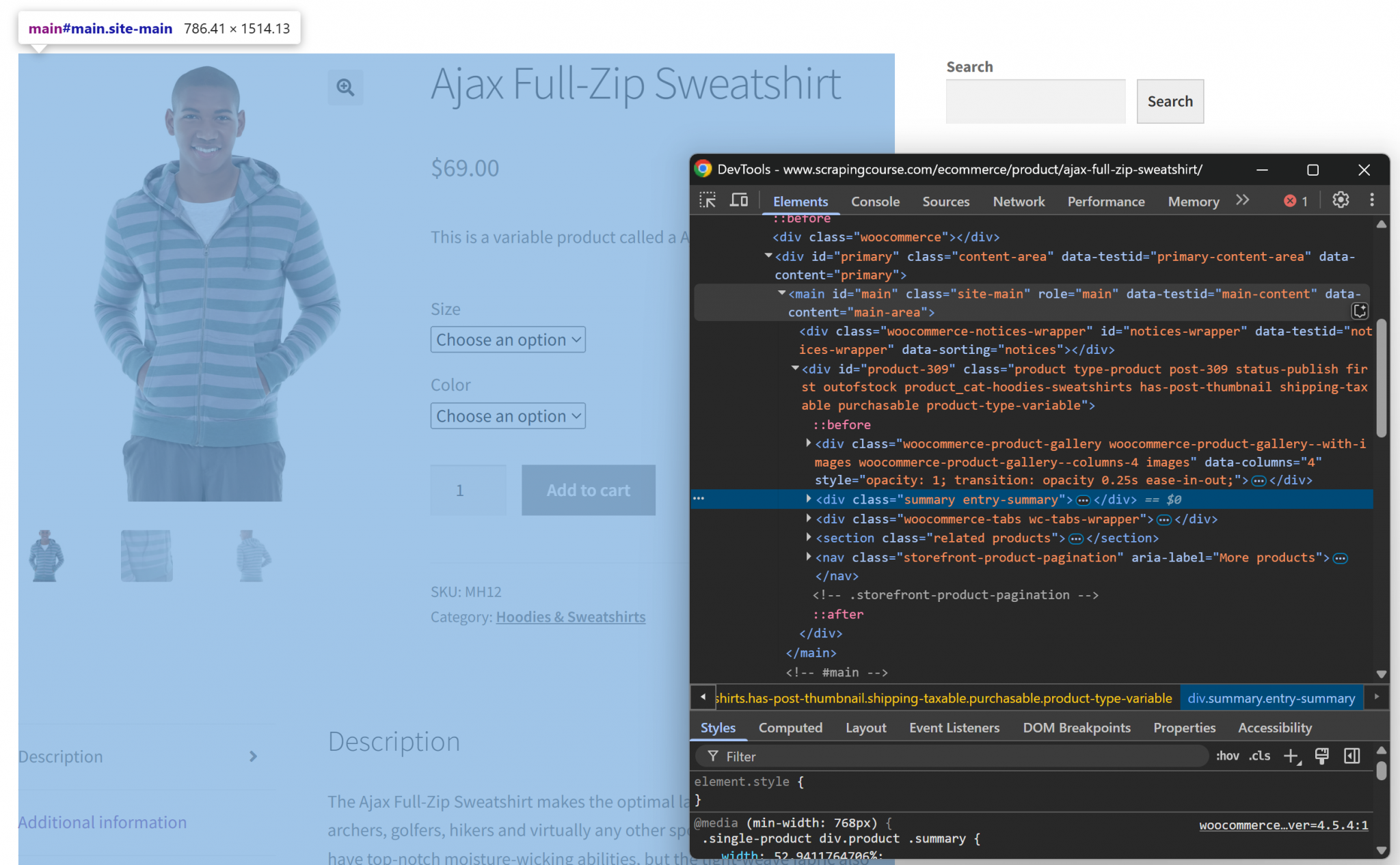Open DevTools settings gear
Screen dimensions: 1400x865
[1339, 200]
